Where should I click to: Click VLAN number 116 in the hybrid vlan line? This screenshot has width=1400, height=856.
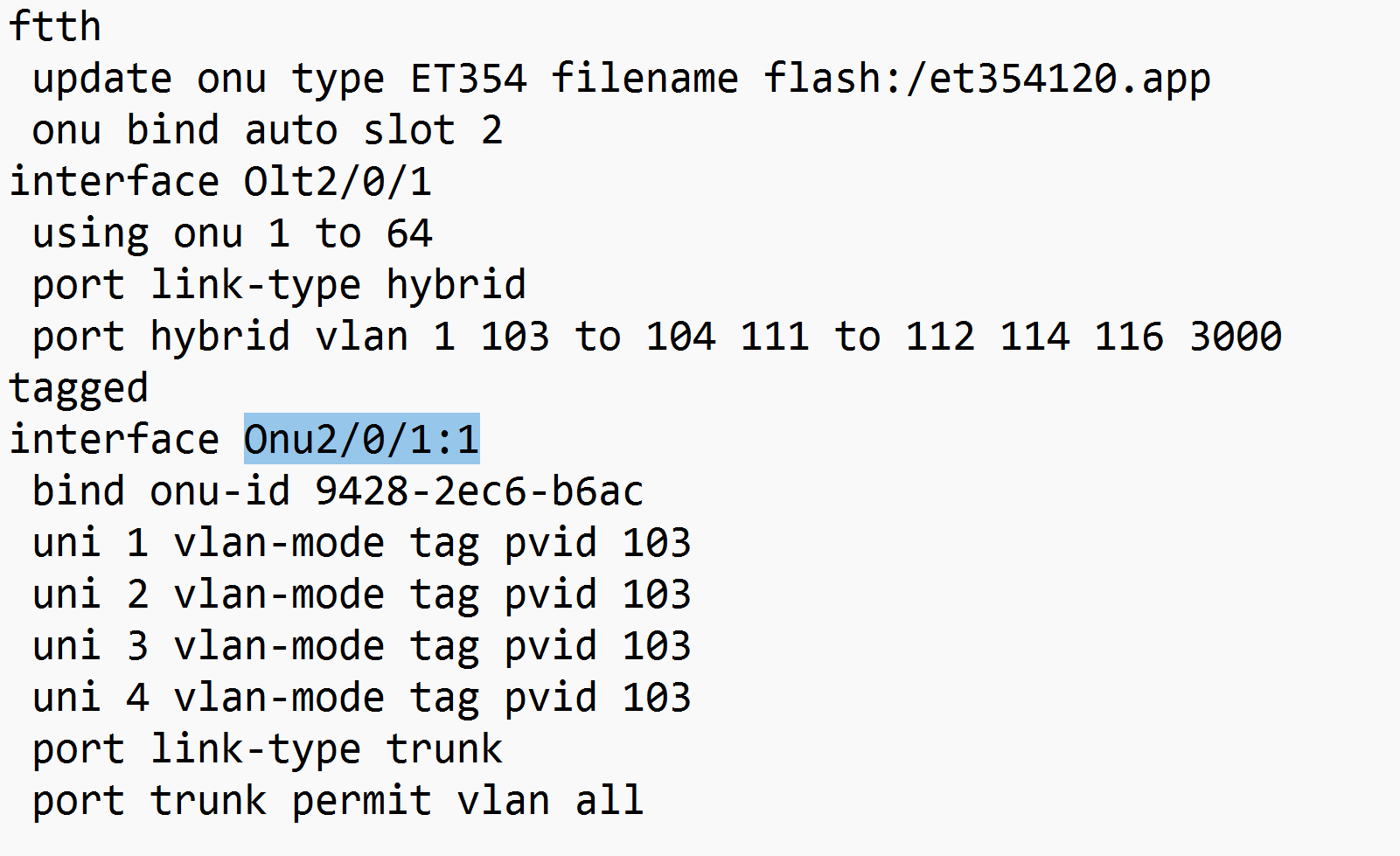pos(1128,337)
